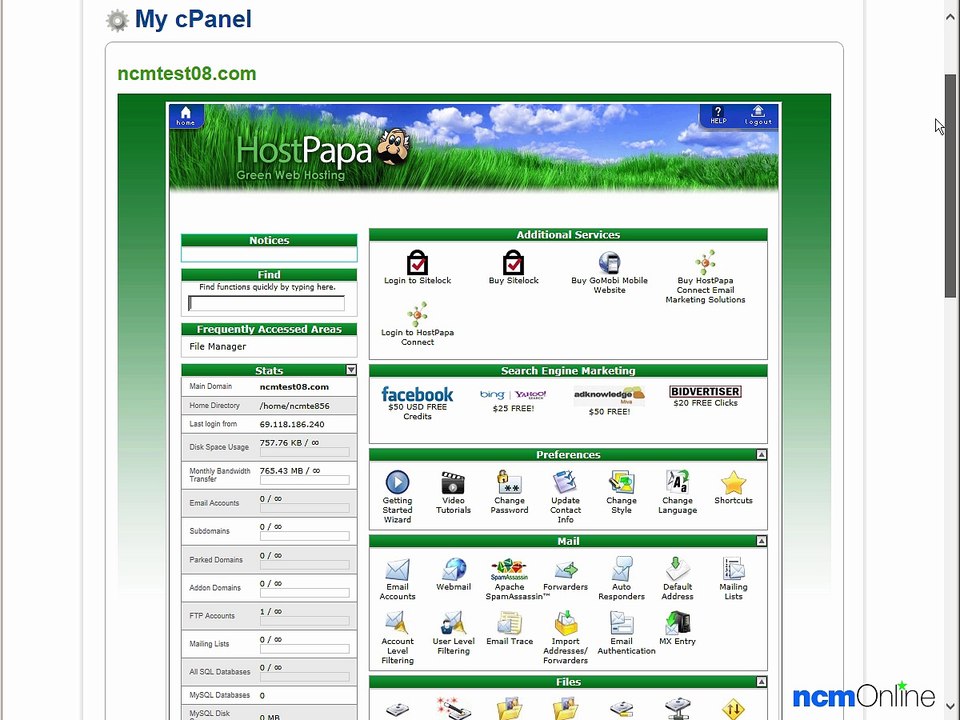This screenshot has height=720, width=960.
Task: Click the logout icon in banner
Action: click(x=758, y=115)
